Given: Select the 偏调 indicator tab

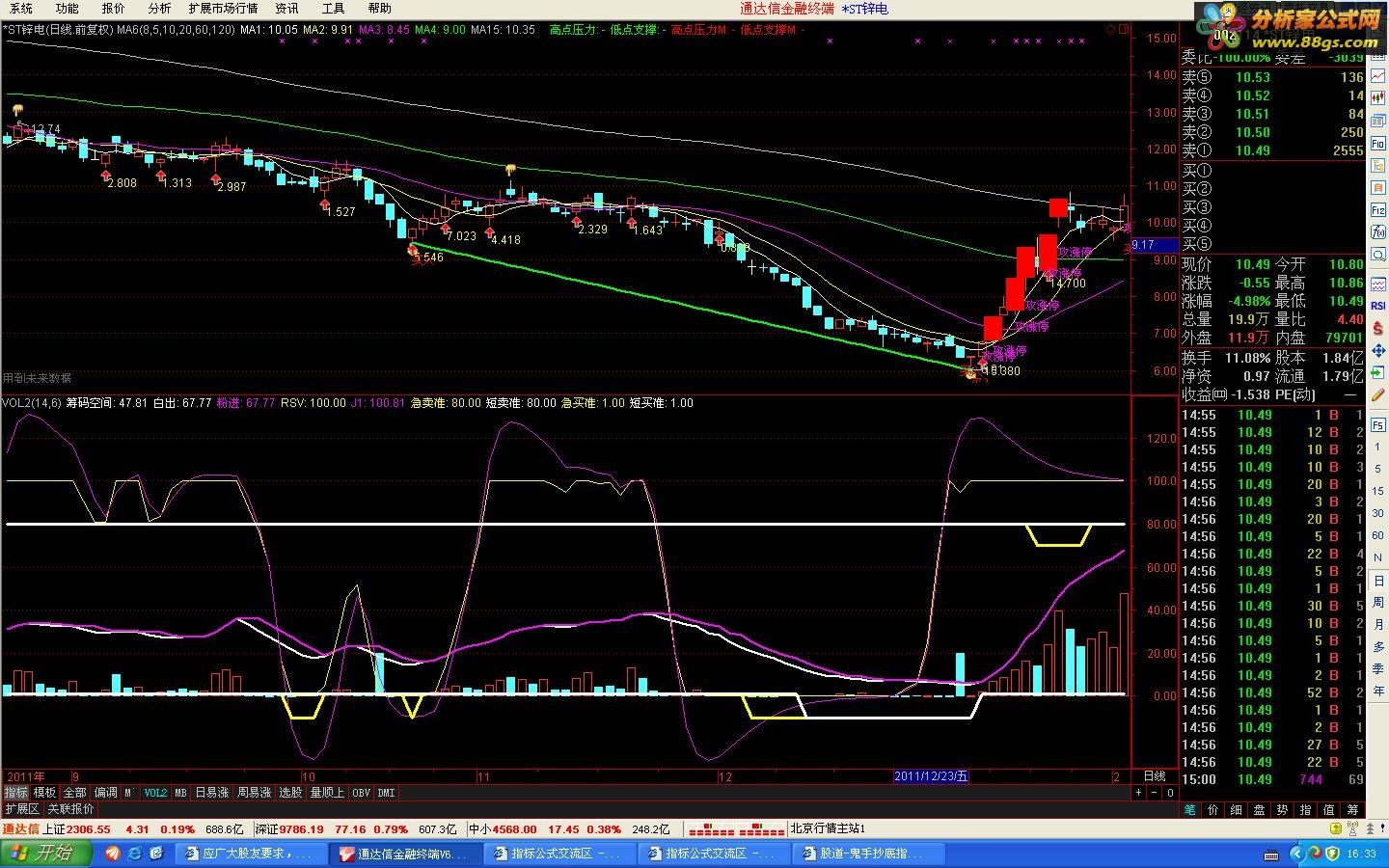Looking at the screenshot, I should pos(105,793).
